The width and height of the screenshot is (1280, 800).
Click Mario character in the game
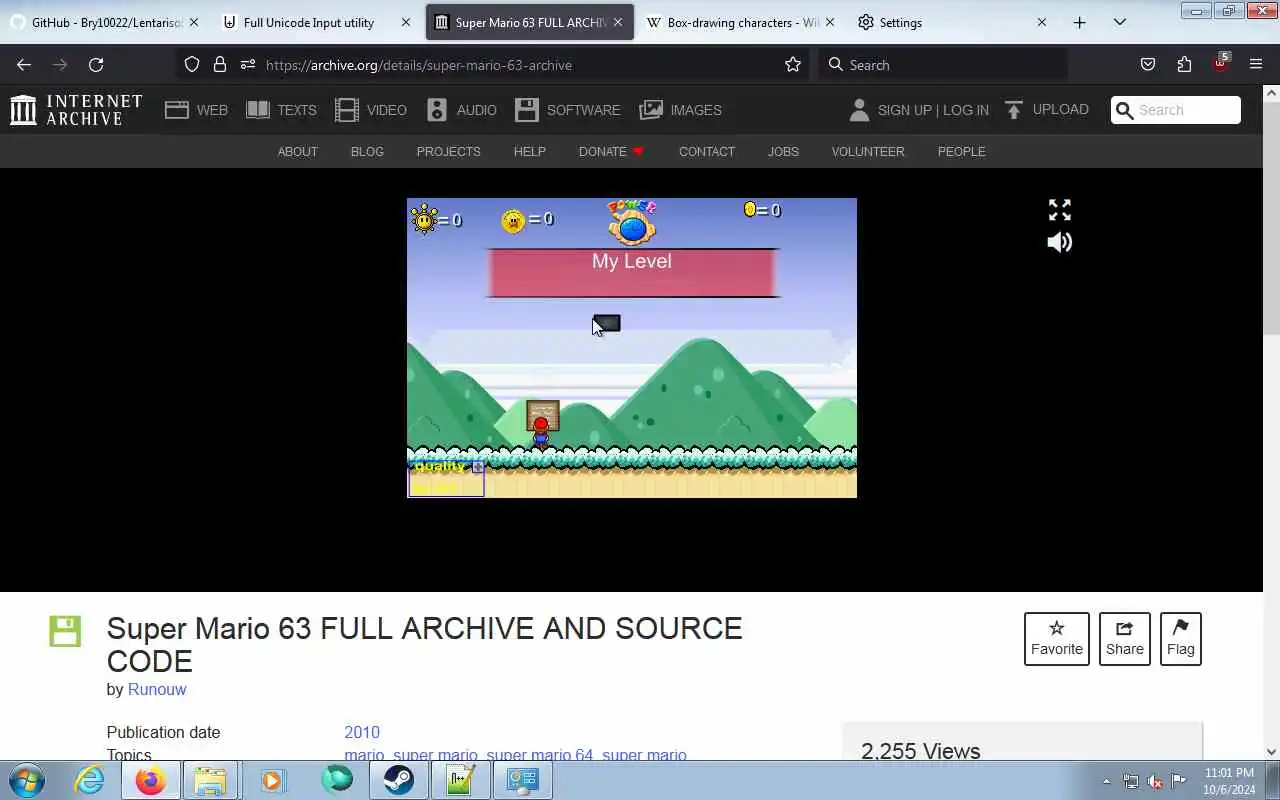[541, 432]
